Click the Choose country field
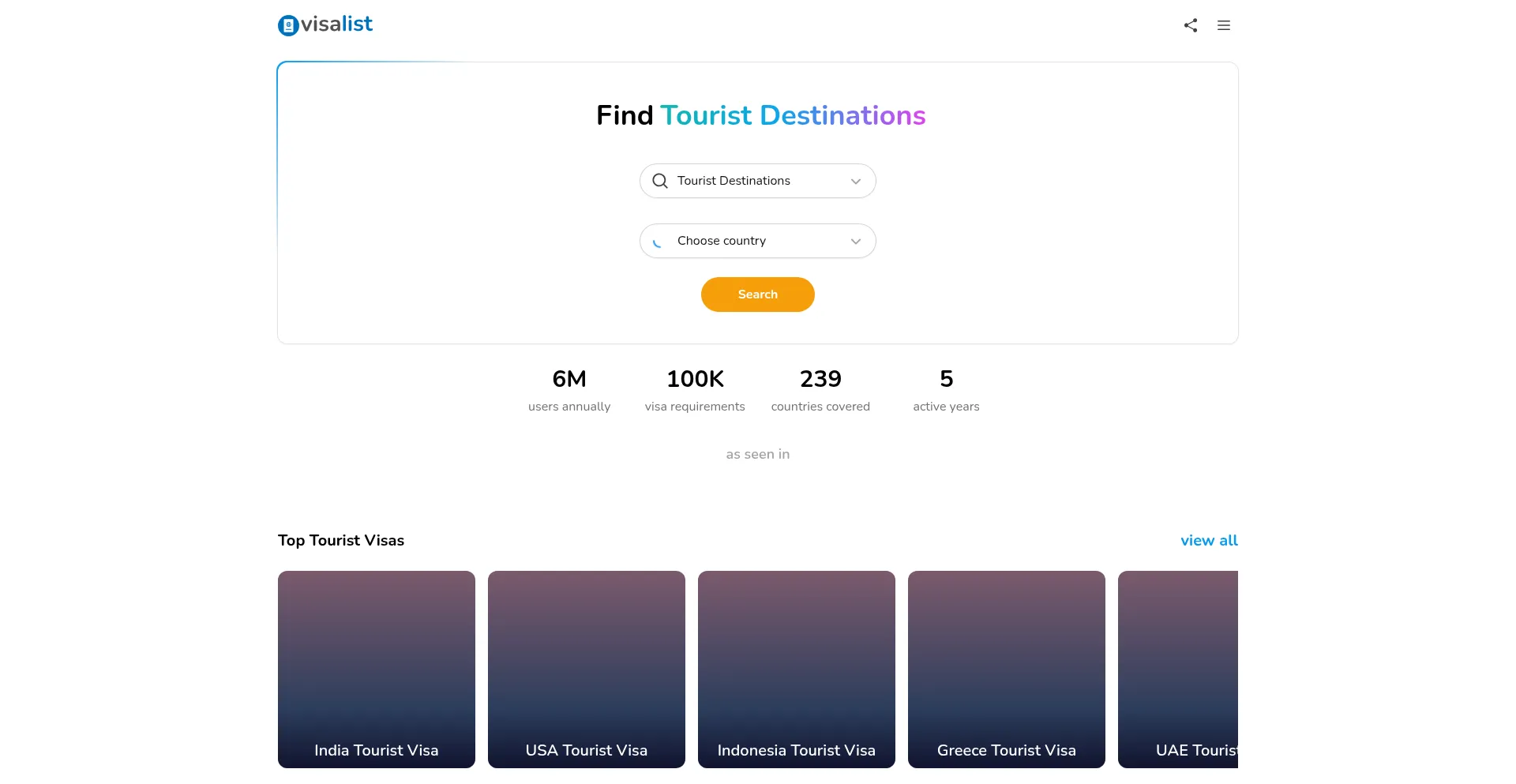This screenshot has width=1516, height=784. click(750, 241)
